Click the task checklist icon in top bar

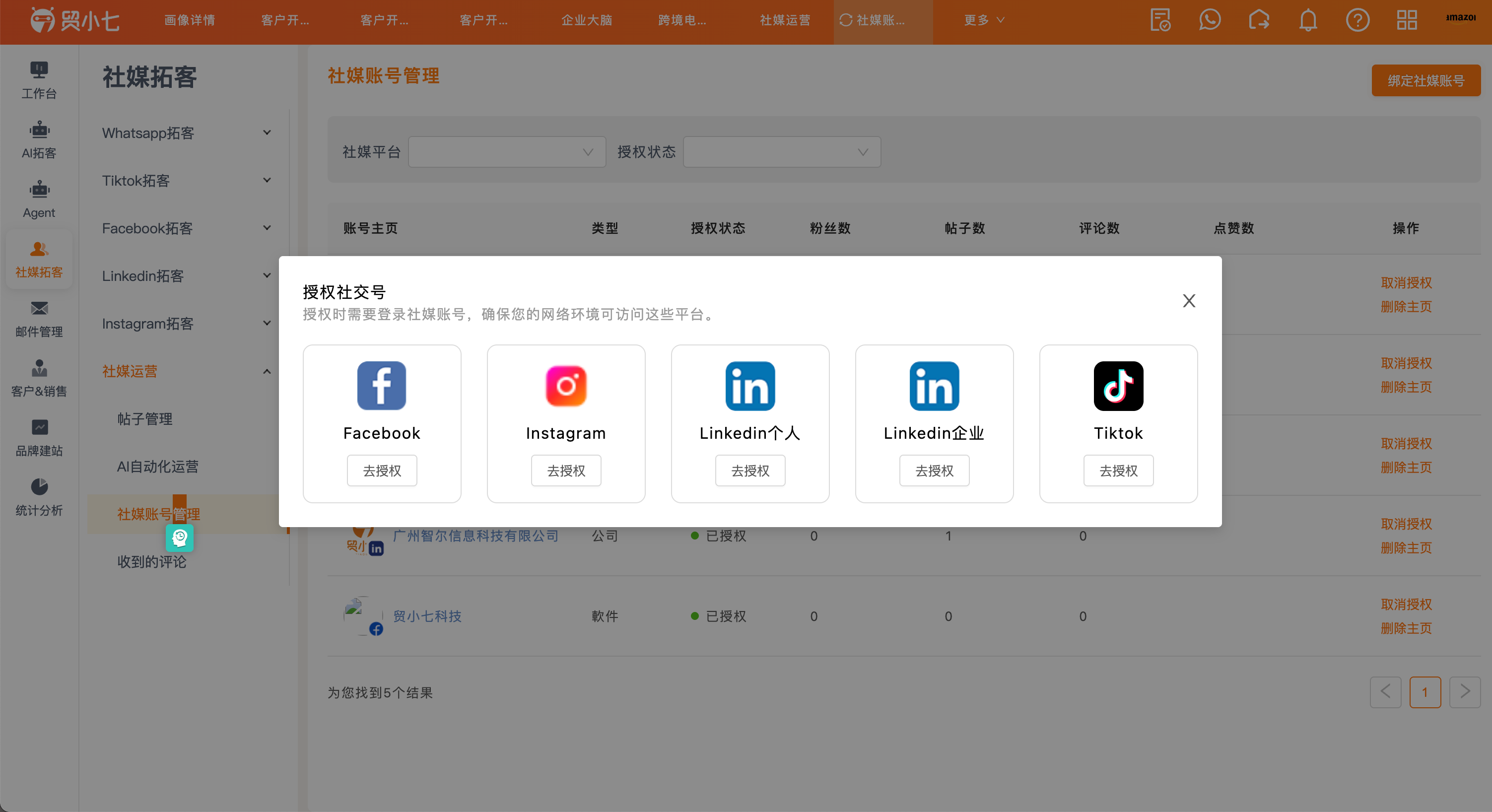1161,20
